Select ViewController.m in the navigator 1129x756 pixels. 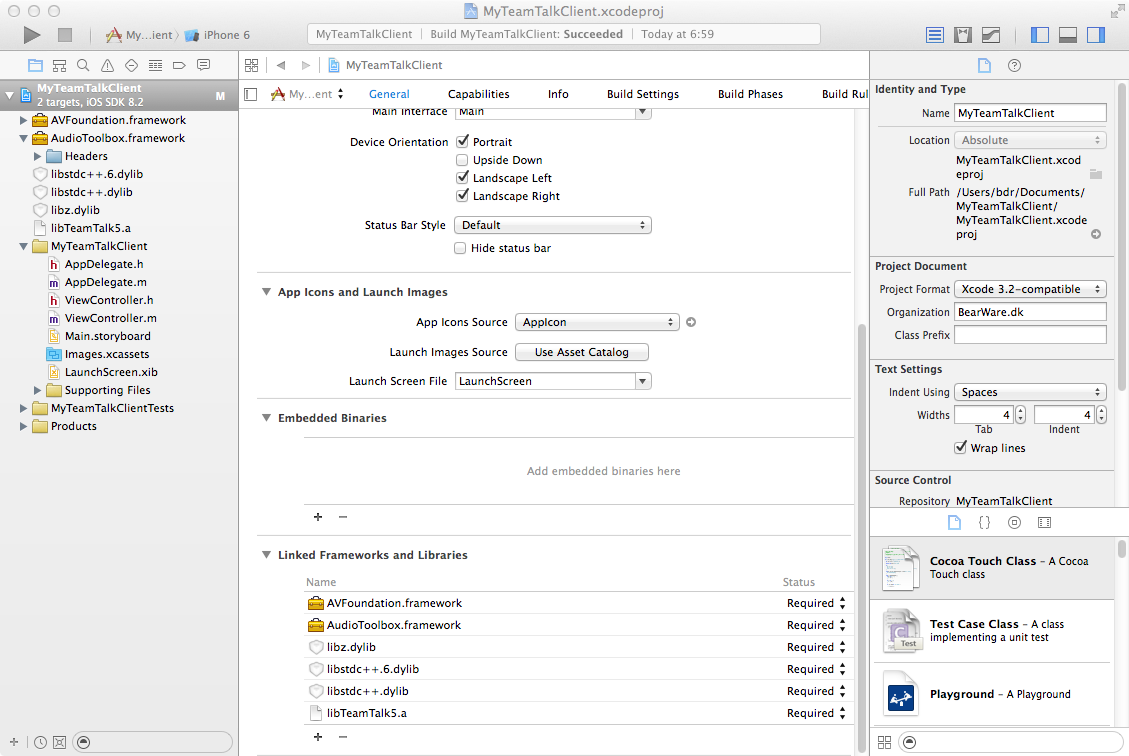110,318
